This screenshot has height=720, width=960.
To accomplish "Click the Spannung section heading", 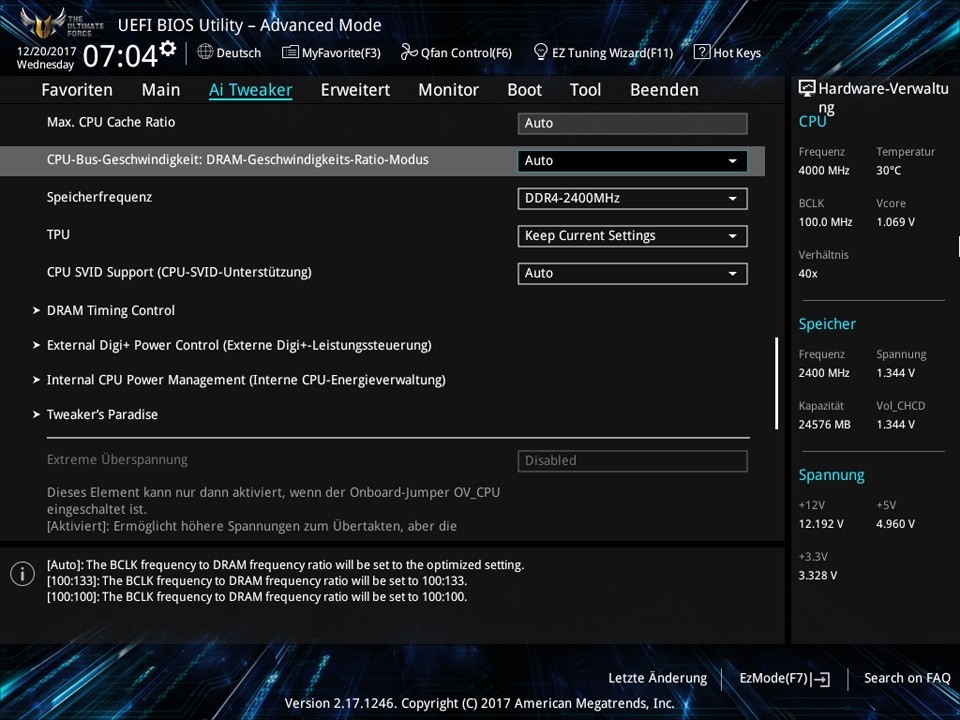I will click(831, 475).
